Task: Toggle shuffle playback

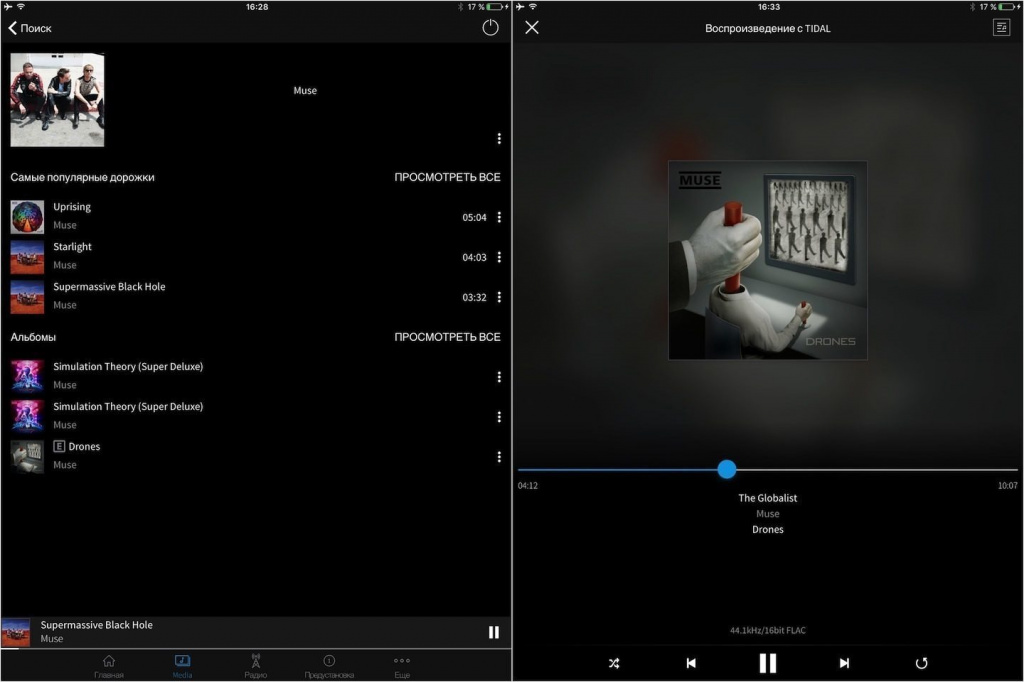Action: coord(614,663)
